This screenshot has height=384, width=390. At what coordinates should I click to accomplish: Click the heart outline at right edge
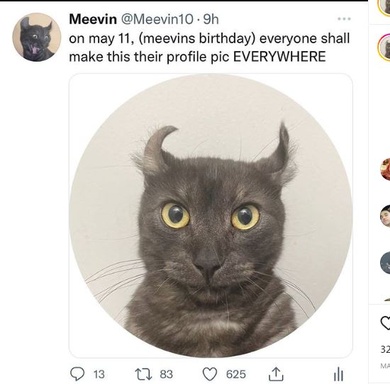pos(385,322)
